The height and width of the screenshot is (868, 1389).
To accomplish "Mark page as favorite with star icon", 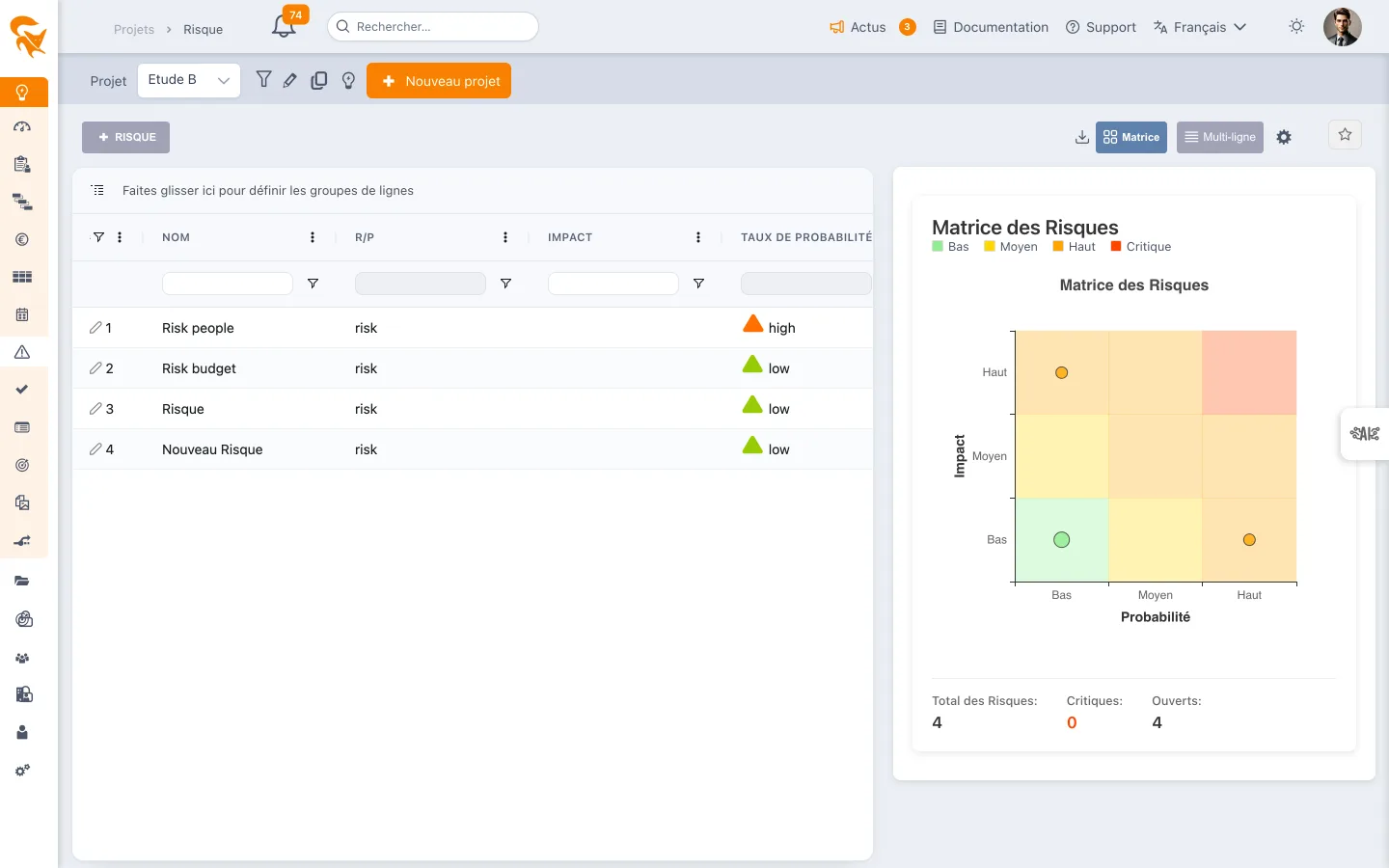I will pos(1345,135).
